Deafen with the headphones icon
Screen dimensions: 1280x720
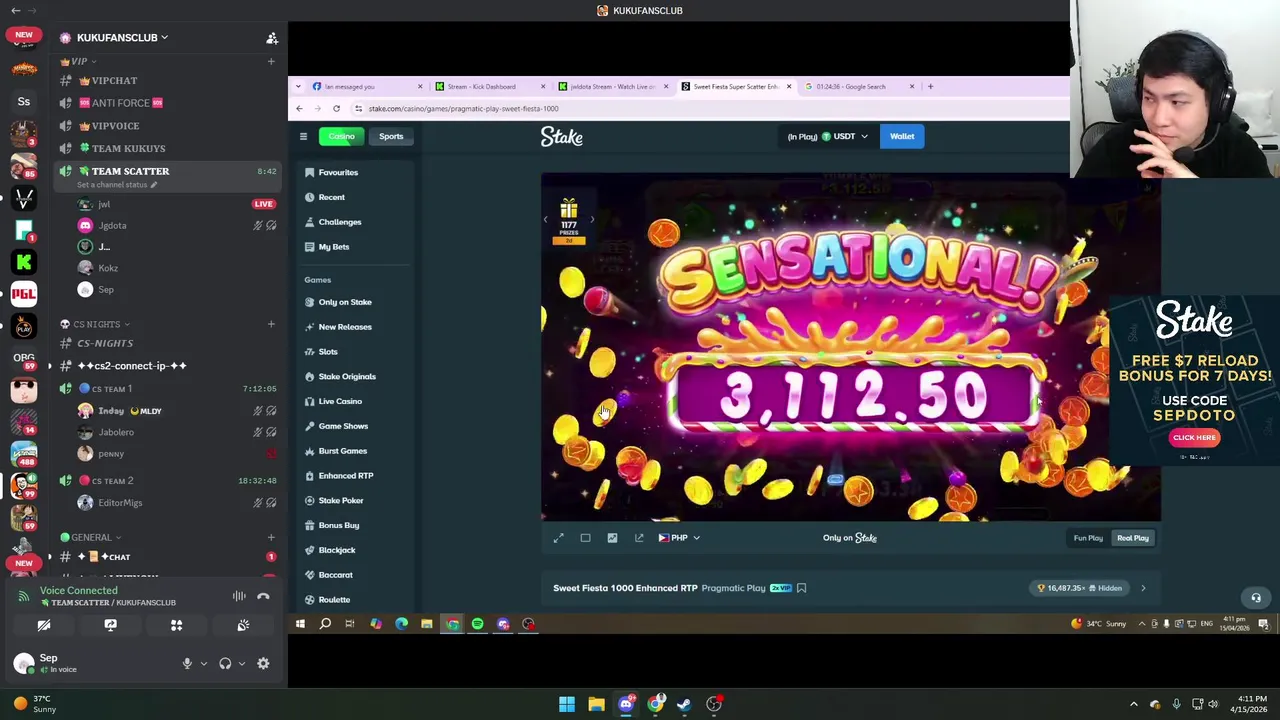tap(225, 663)
